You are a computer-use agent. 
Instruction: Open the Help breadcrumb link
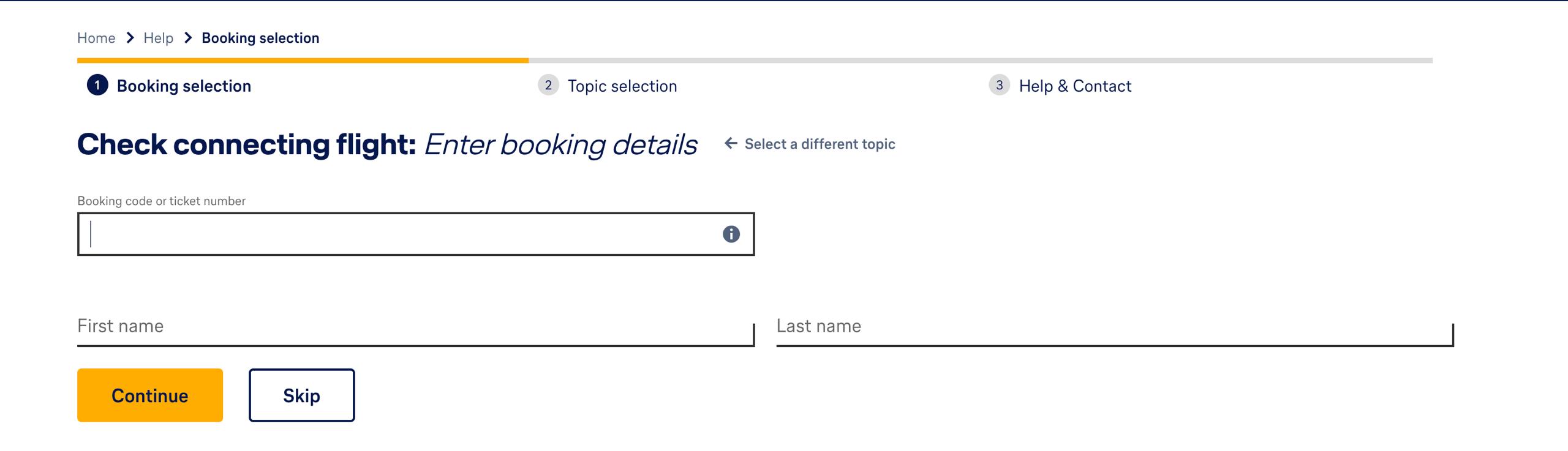click(x=158, y=38)
